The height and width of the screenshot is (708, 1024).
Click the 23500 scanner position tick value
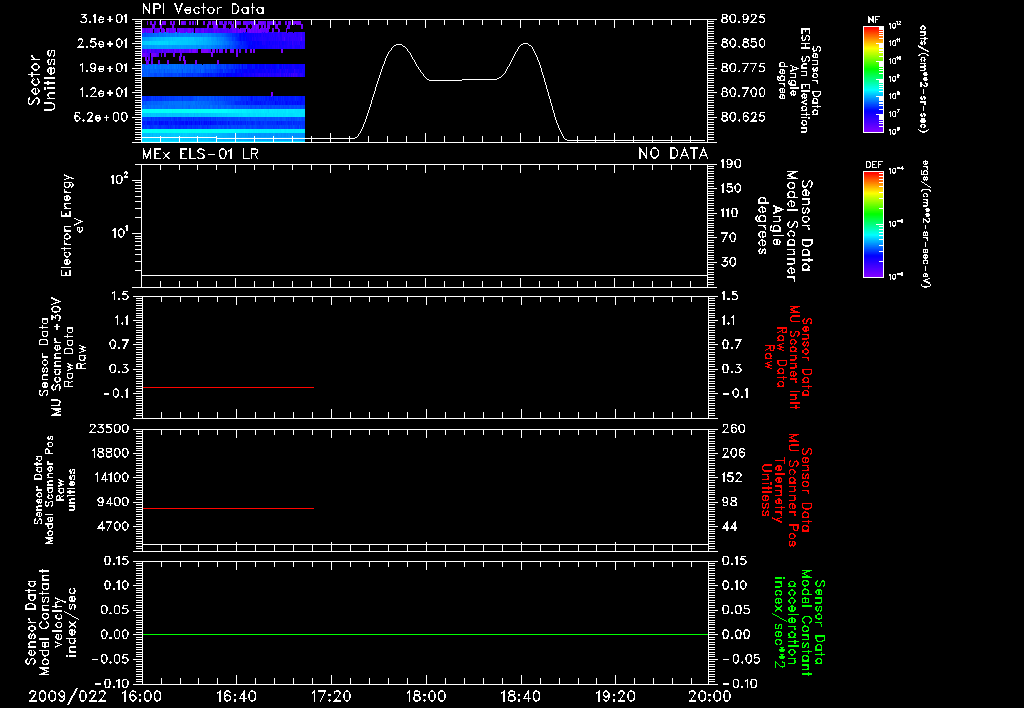[x=108, y=429]
